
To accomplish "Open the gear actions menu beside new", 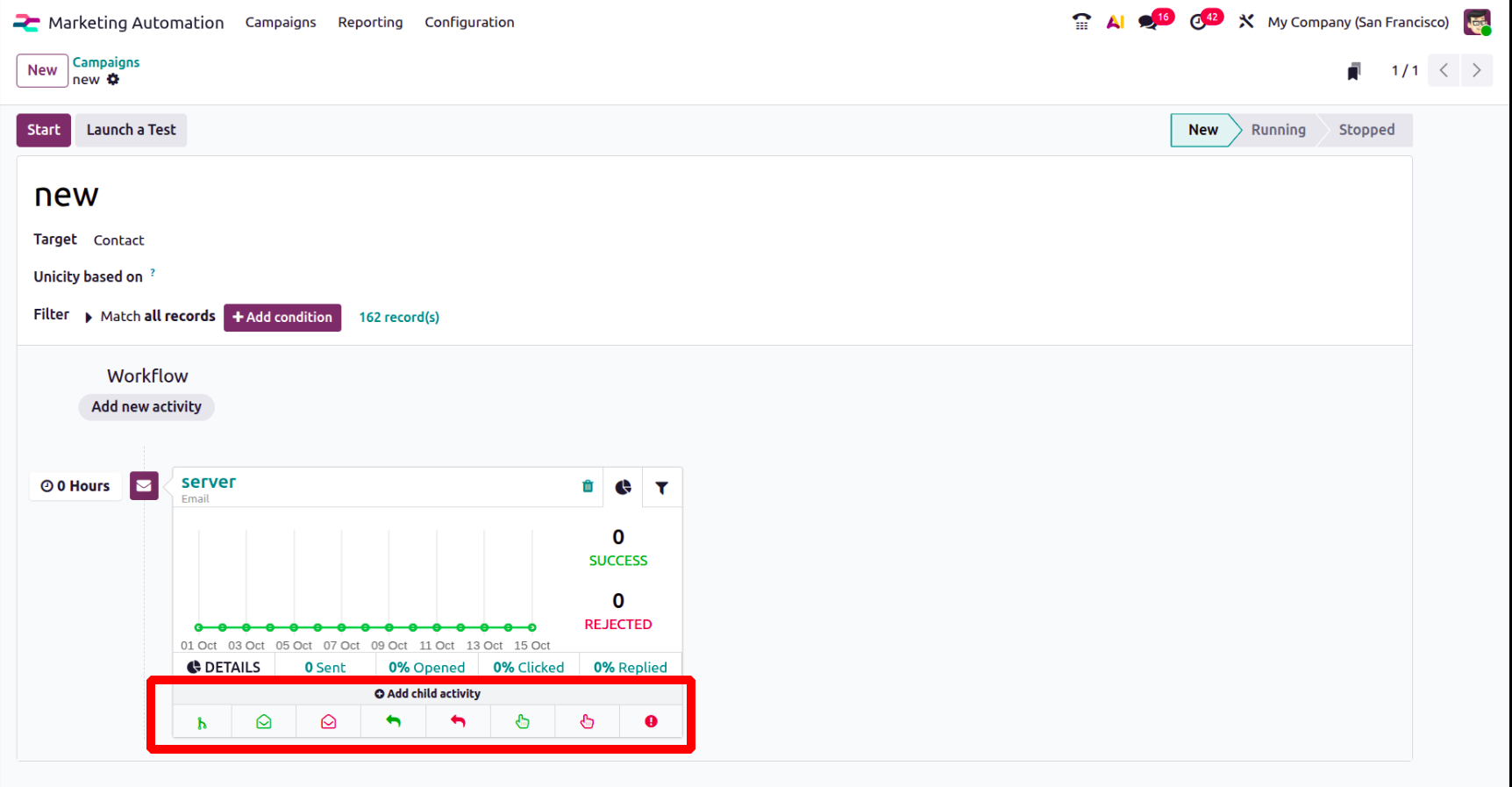I will point(113,80).
